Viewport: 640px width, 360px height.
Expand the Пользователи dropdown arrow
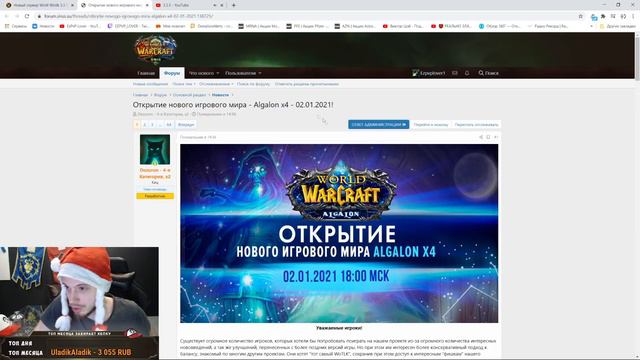260,73
